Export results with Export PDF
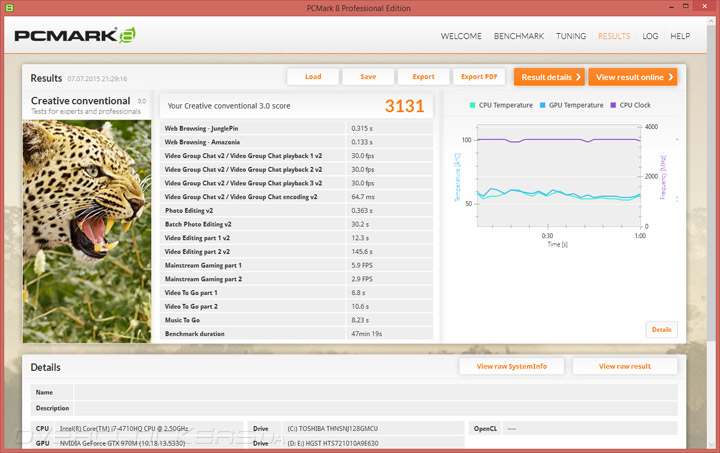The height and width of the screenshot is (453, 720). pos(479,77)
